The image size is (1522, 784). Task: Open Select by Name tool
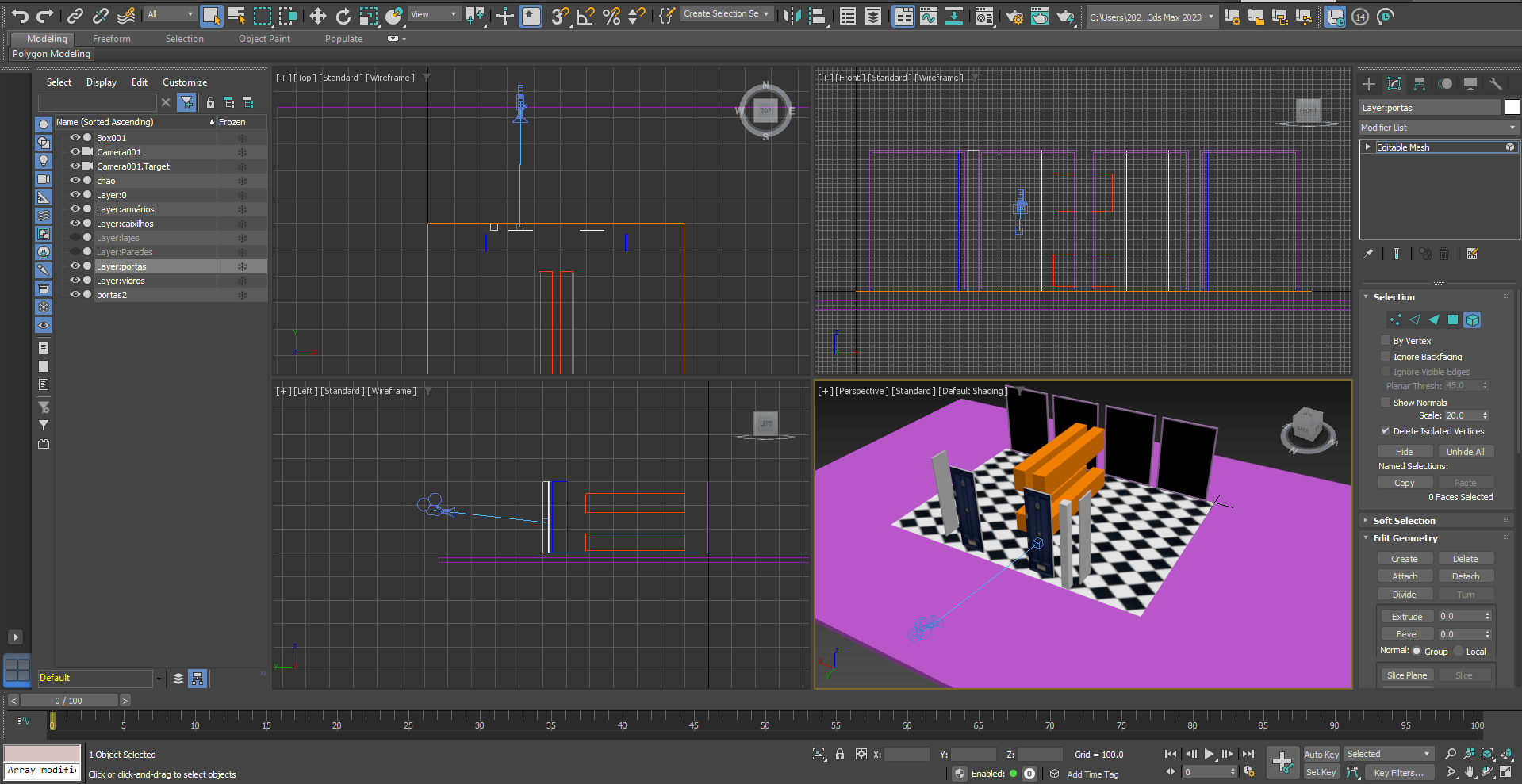click(236, 16)
